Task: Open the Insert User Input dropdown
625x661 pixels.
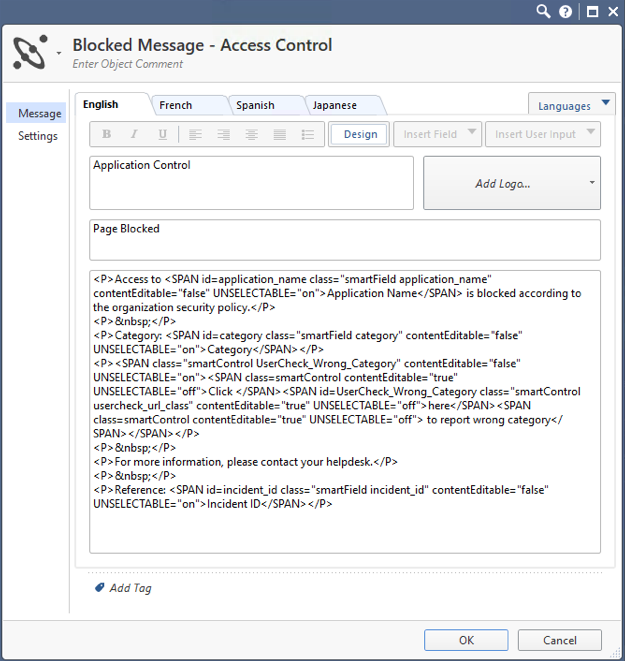Action: click(x=543, y=134)
